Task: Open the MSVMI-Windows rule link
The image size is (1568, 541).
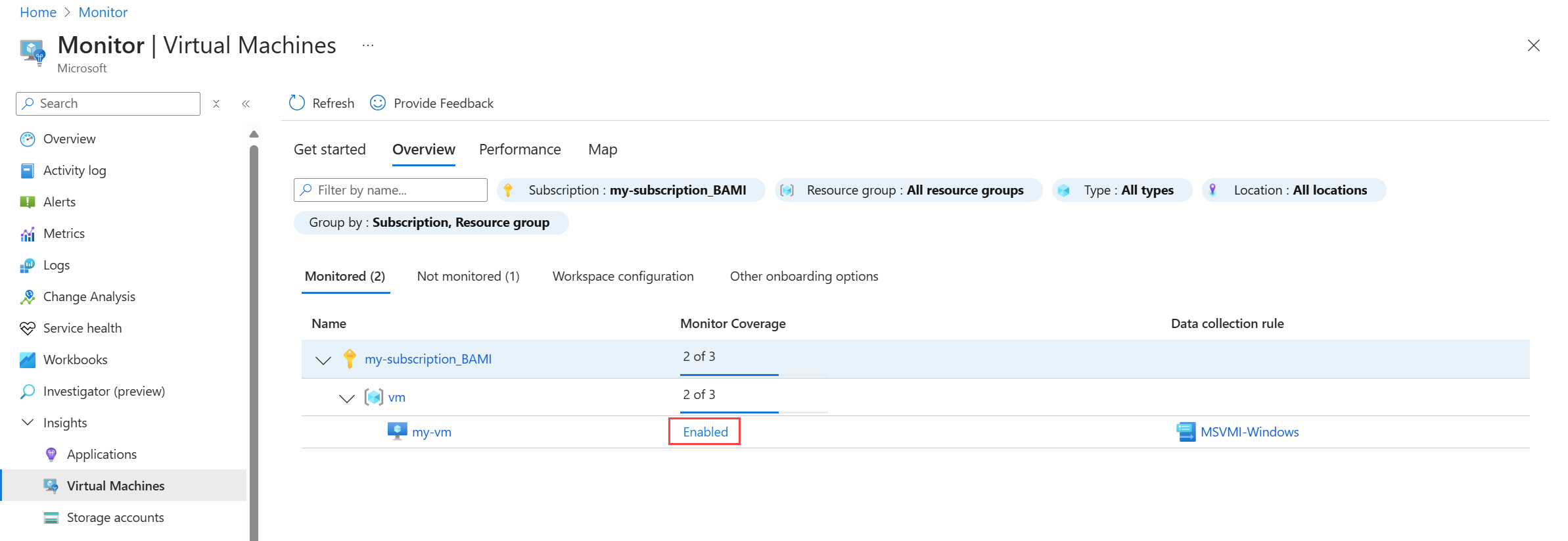Action: [x=1250, y=432]
